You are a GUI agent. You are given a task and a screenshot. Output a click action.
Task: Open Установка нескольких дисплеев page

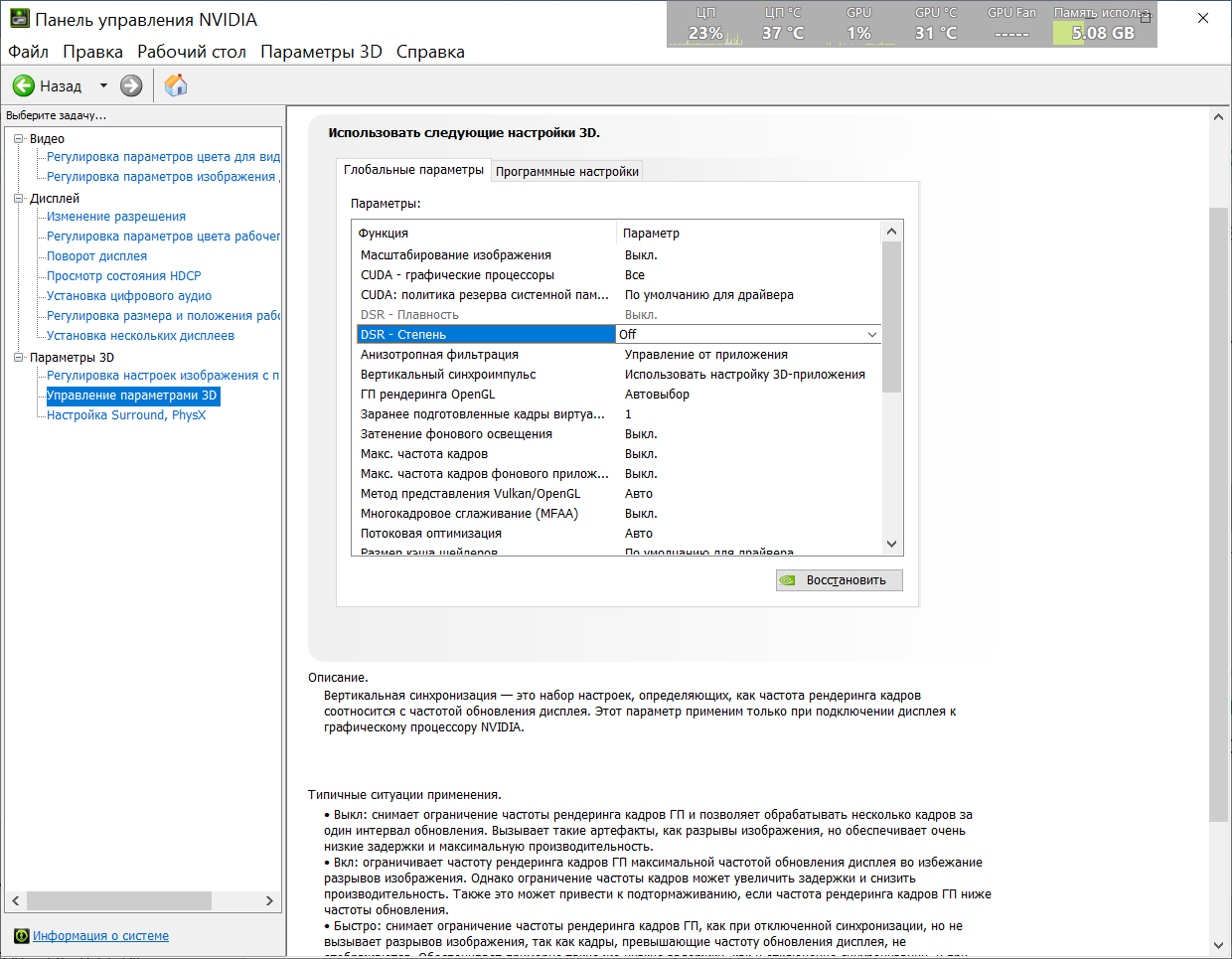coord(140,336)
